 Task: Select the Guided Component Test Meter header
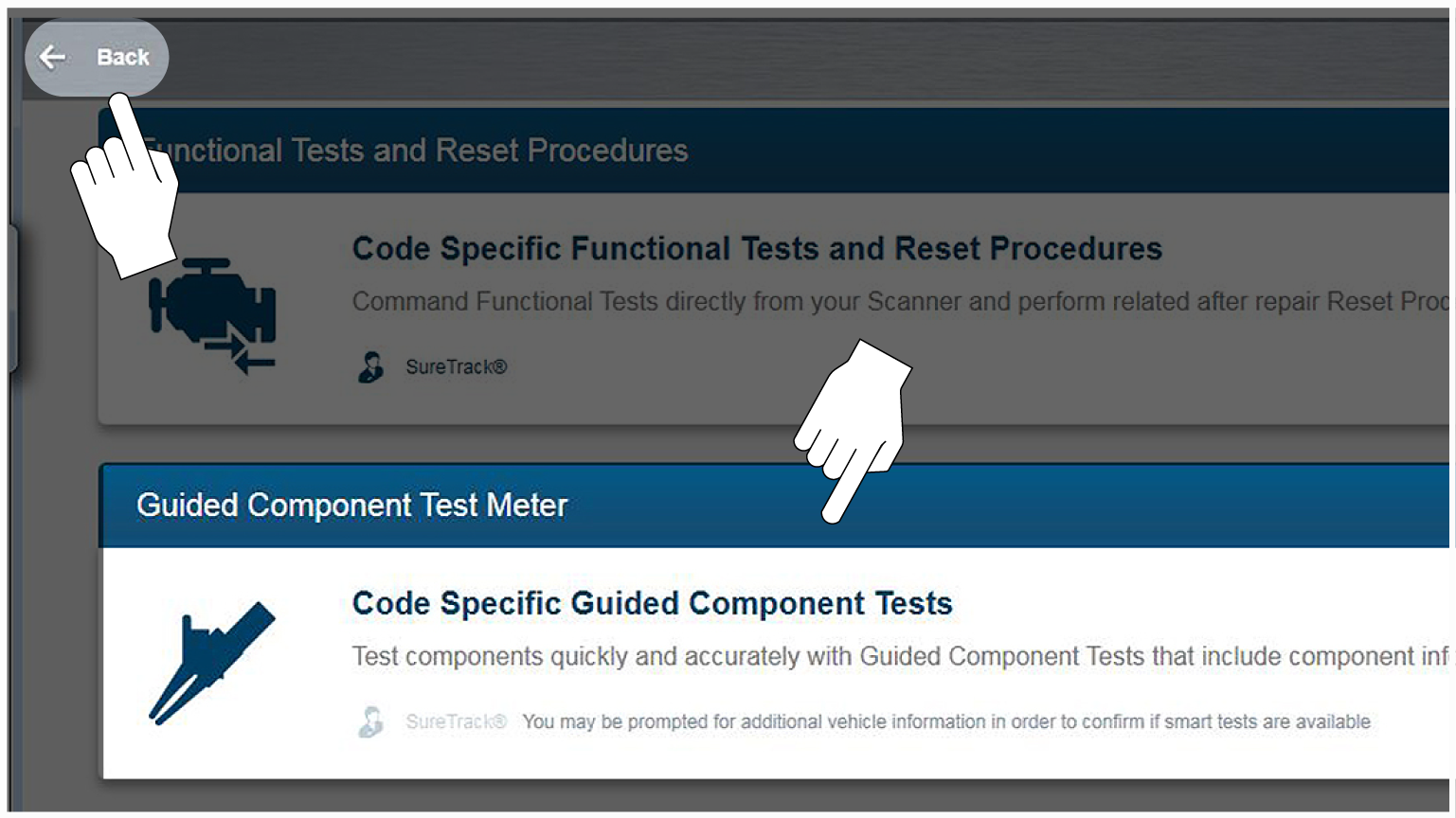351,506
